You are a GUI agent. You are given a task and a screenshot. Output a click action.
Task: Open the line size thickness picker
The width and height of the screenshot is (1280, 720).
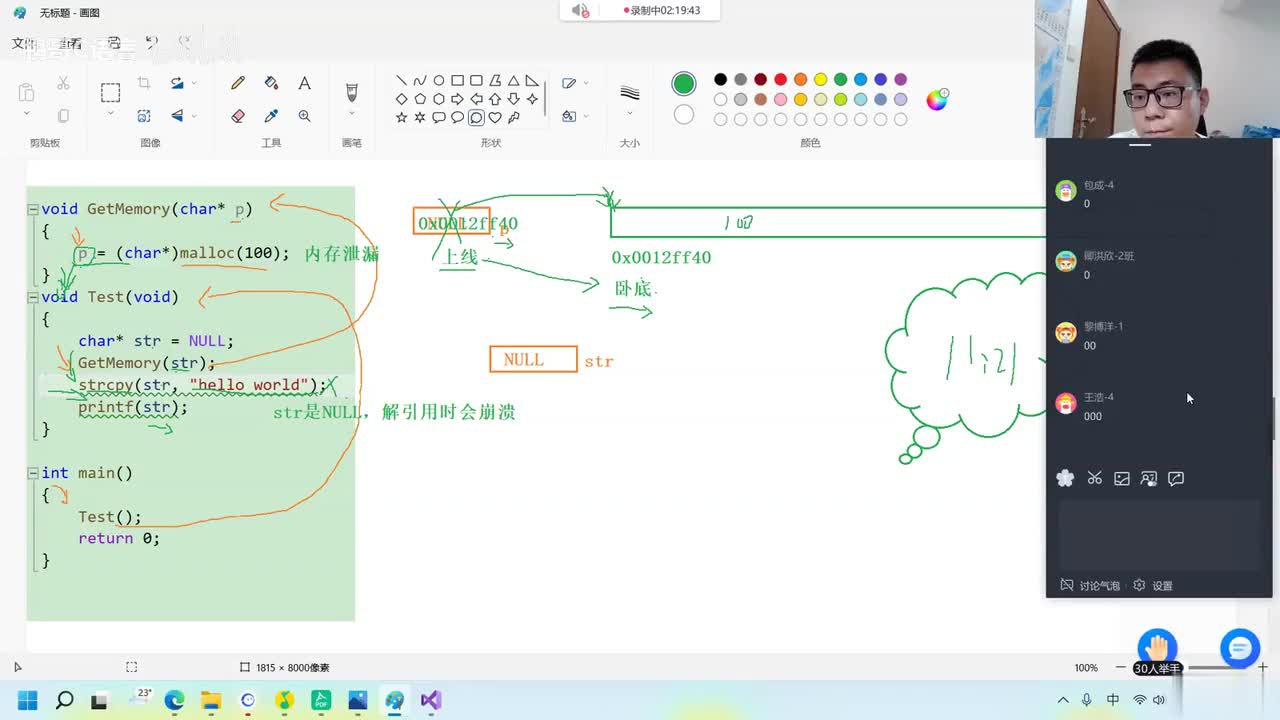point(629,93)
